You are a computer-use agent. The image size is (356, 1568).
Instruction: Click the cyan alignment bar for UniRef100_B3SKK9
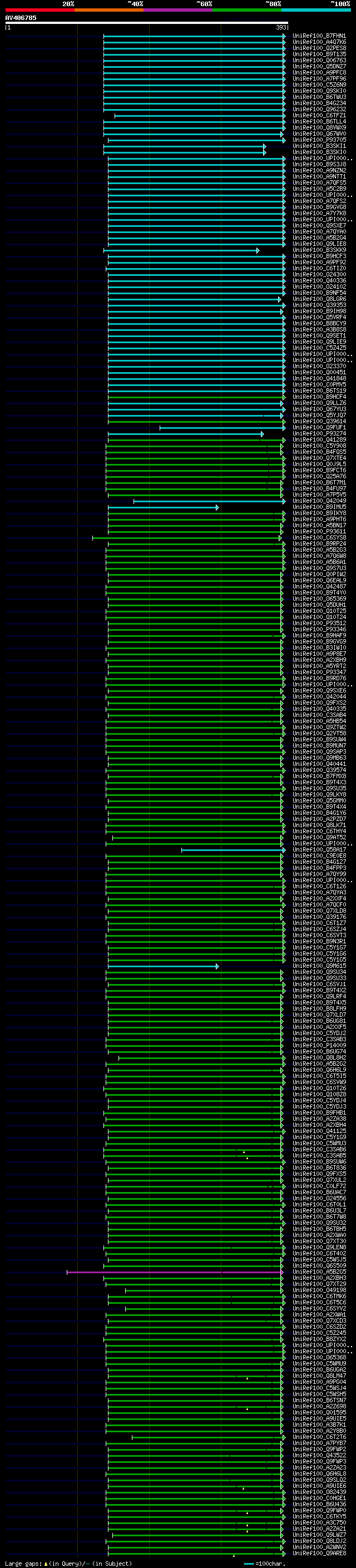(181, 250)
